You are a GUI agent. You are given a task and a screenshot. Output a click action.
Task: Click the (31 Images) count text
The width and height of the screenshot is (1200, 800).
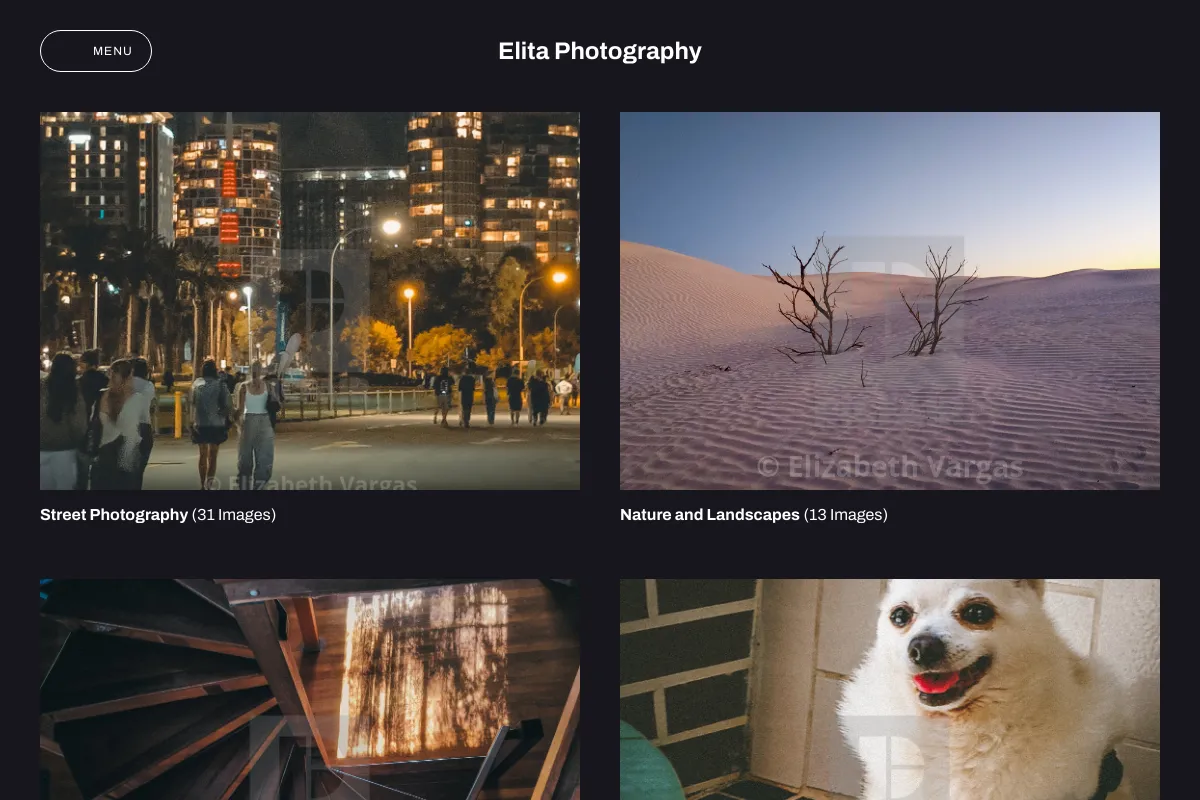click(x=234, y=515)
